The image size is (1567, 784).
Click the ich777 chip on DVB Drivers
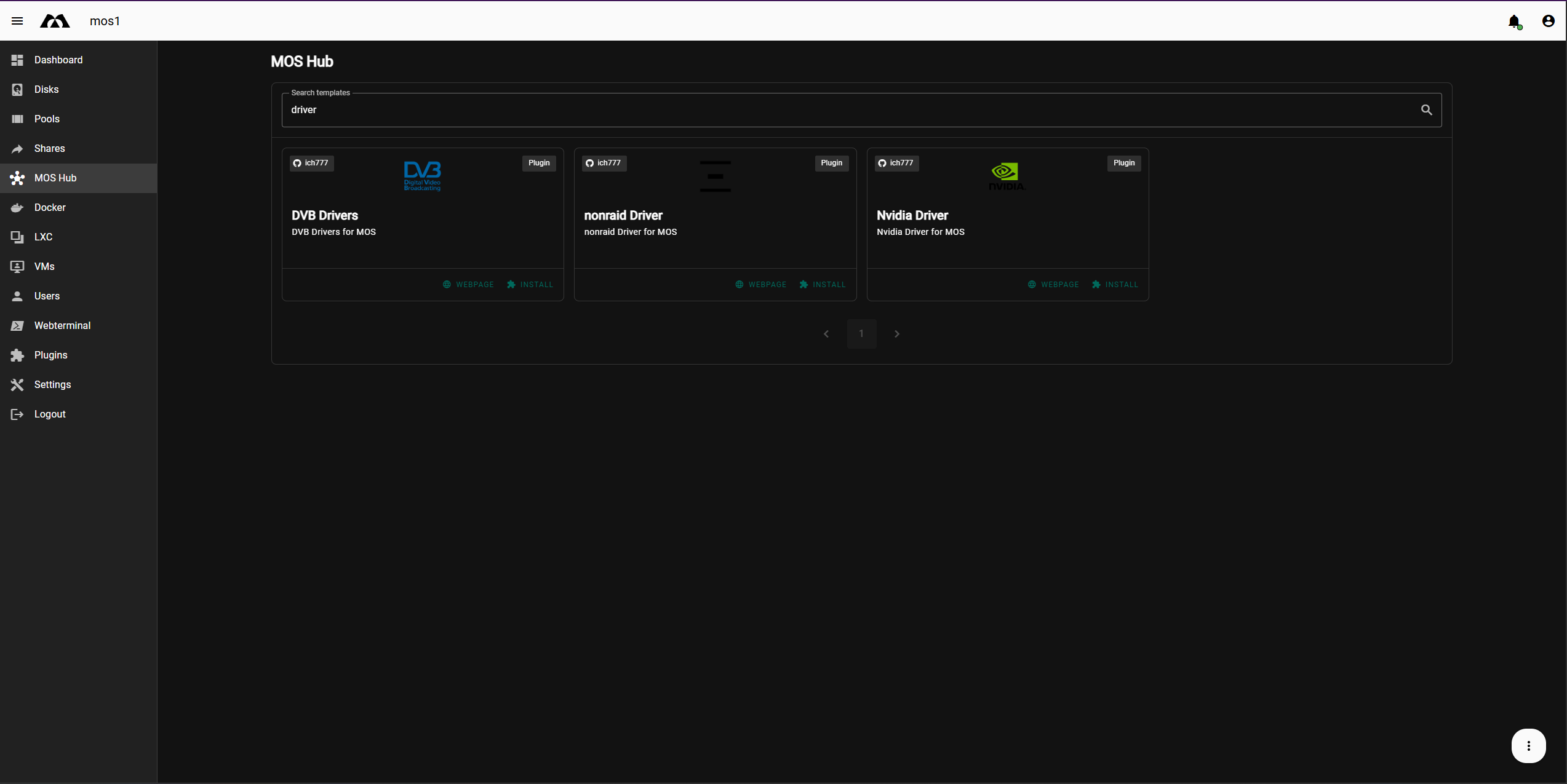click(x=311, y=163)
